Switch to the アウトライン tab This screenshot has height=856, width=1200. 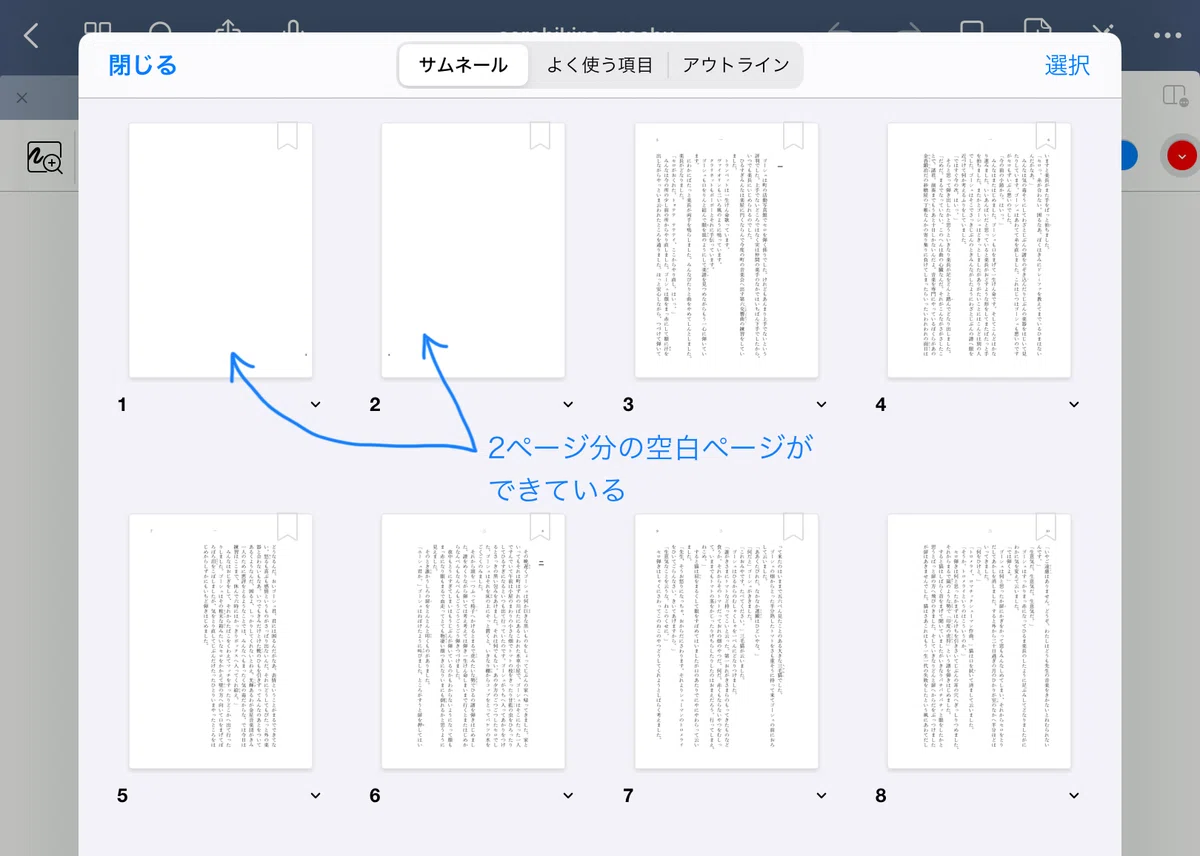tap(736, 66)
